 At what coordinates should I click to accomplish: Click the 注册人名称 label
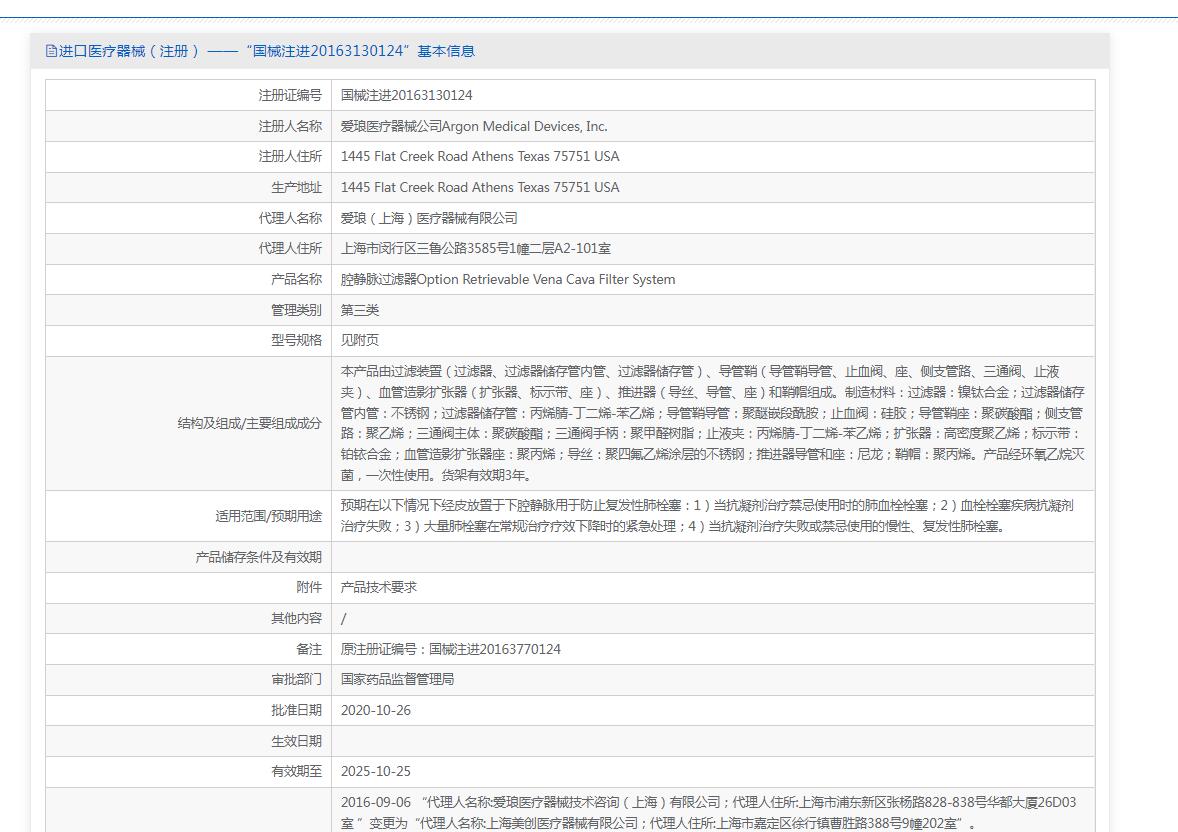click(290, 126)
